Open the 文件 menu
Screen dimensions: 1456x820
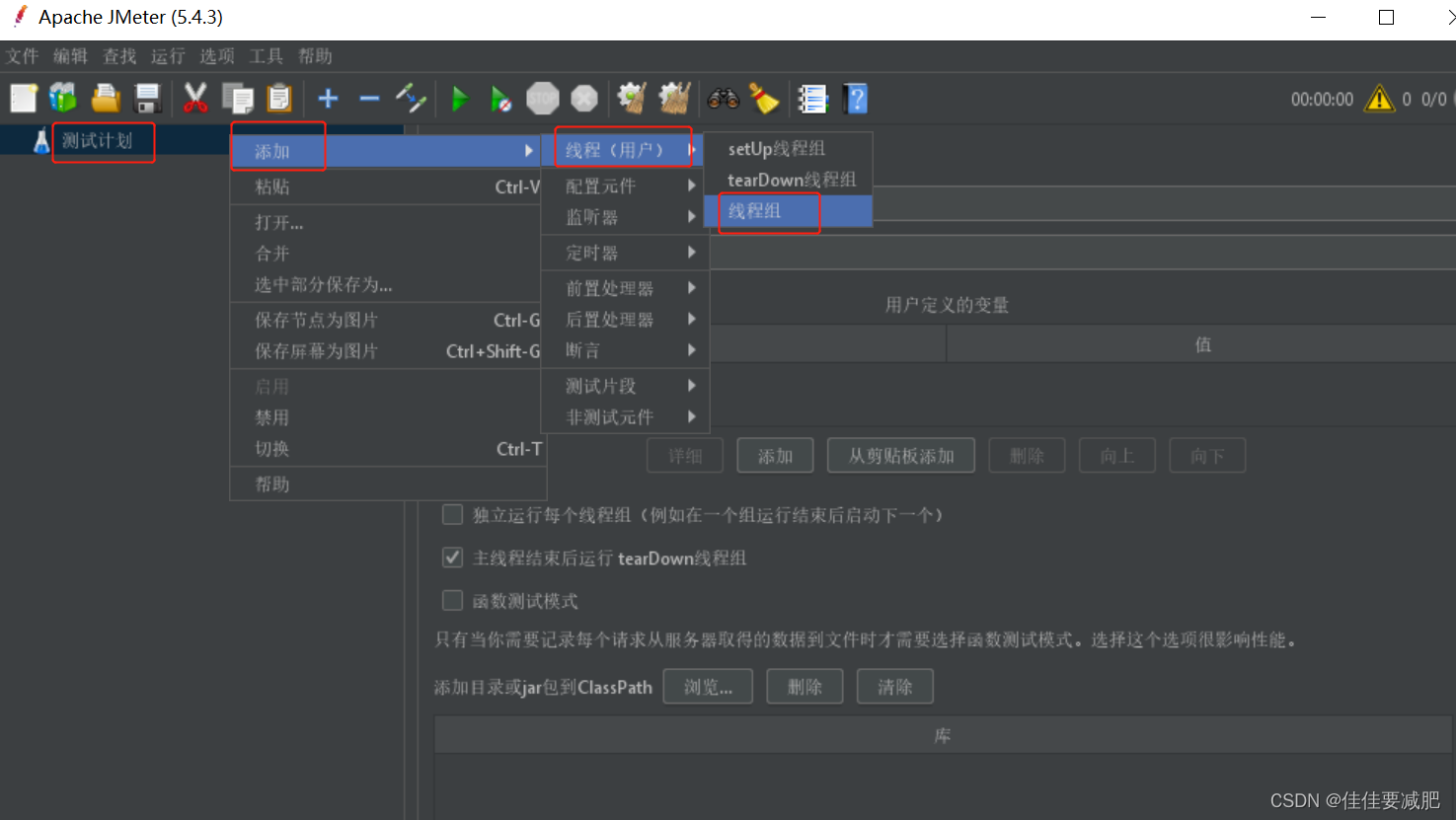pyautogui.click(x=22, y=56)
